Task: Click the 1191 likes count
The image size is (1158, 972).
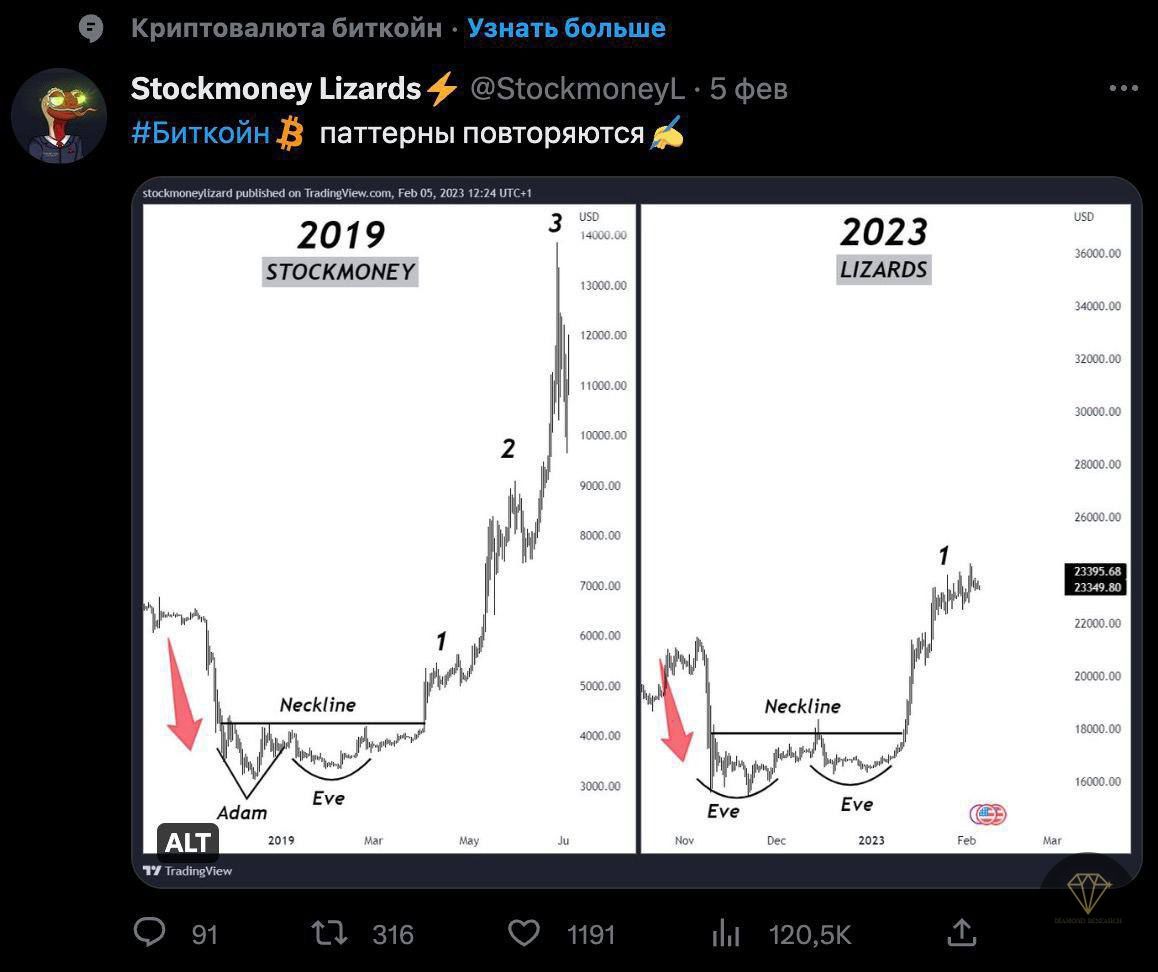Action: tap(591, 934)
